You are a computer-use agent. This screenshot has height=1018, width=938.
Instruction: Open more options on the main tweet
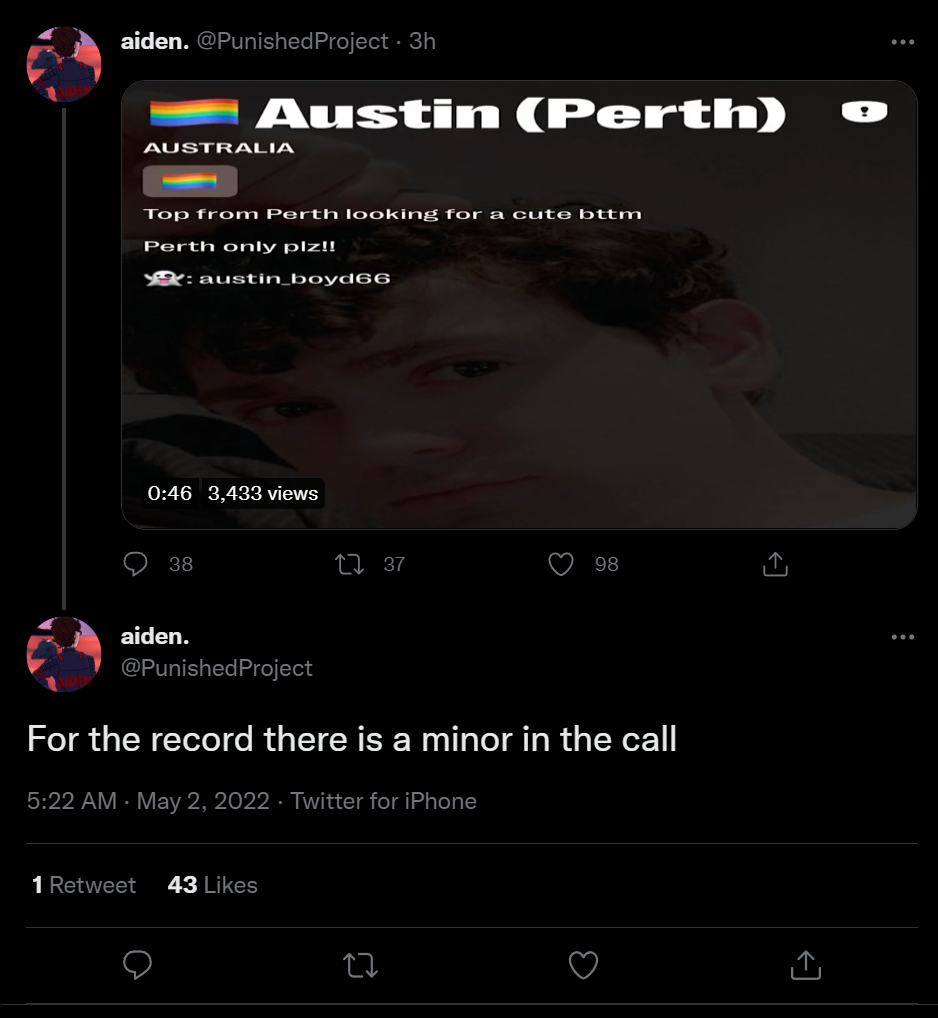pos(903,637)
